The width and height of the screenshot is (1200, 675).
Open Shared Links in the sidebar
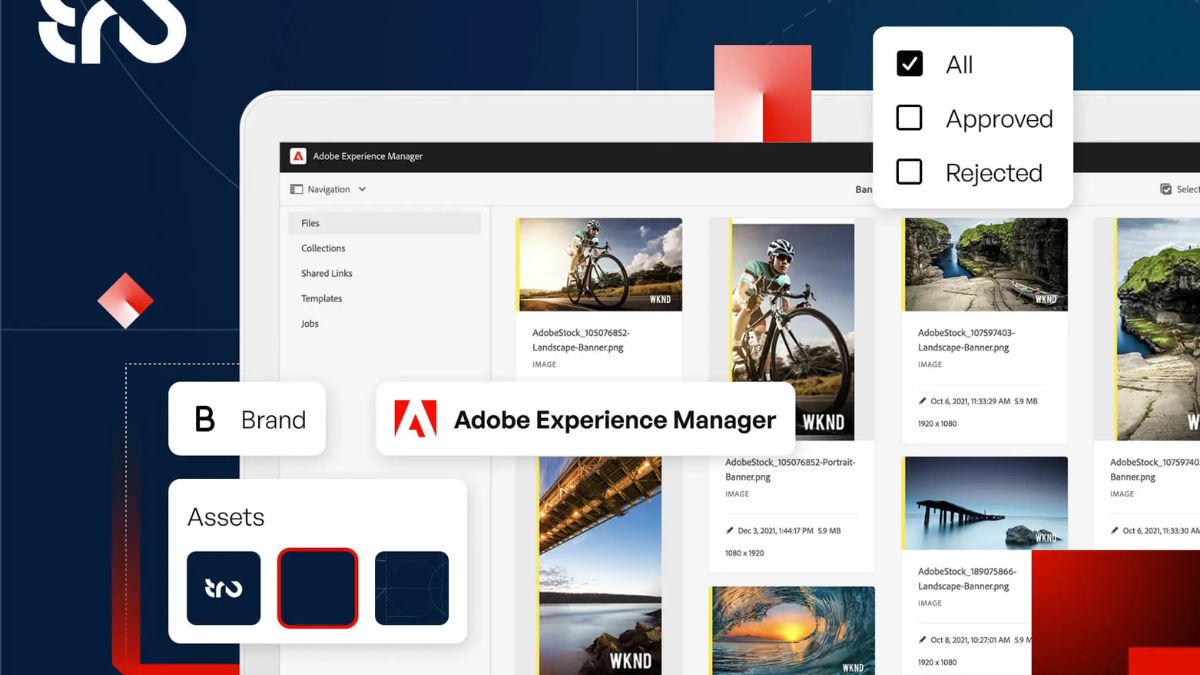[327, 273]
